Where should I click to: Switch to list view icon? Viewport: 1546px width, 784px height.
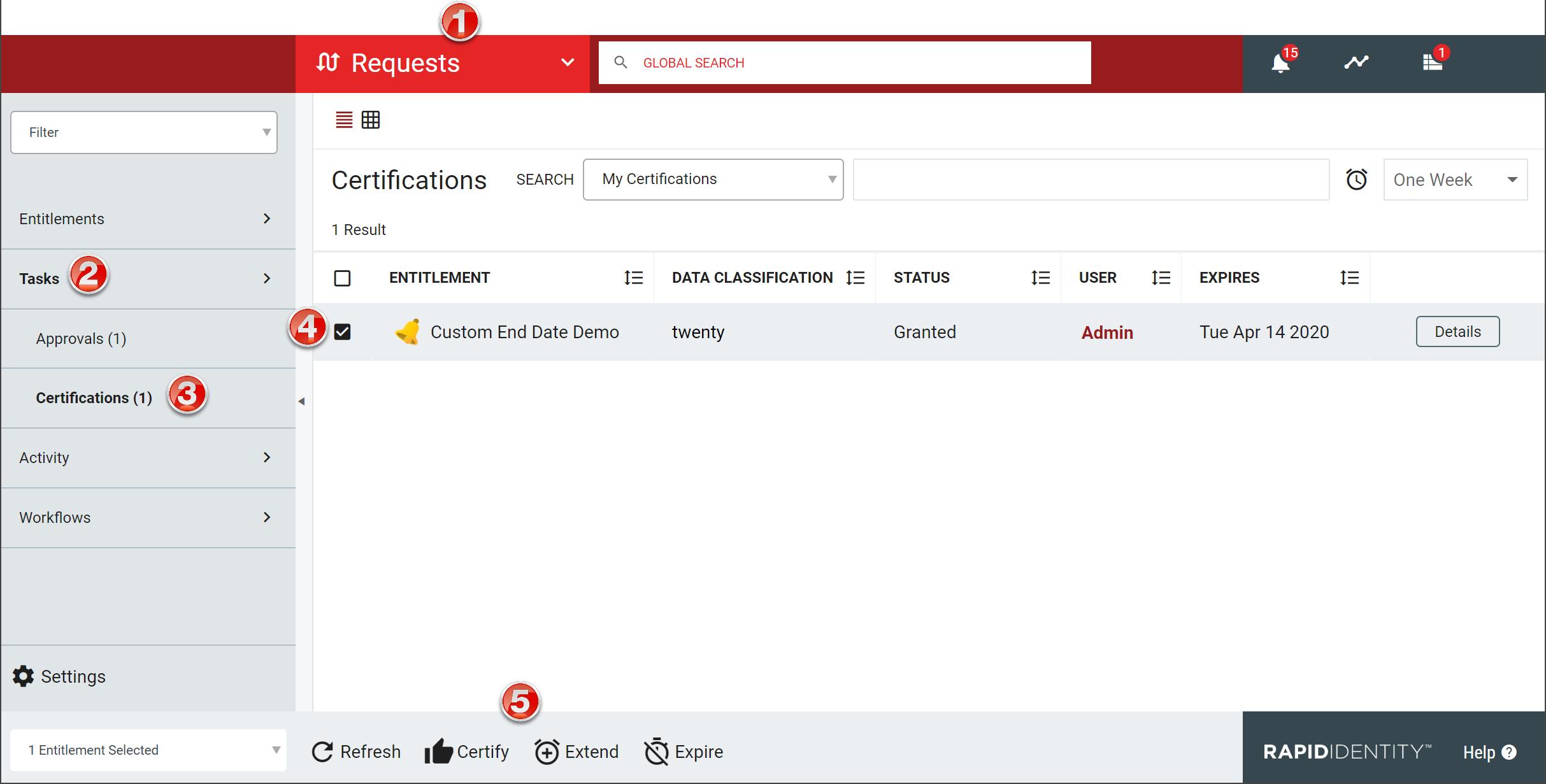tap(344, 120)
